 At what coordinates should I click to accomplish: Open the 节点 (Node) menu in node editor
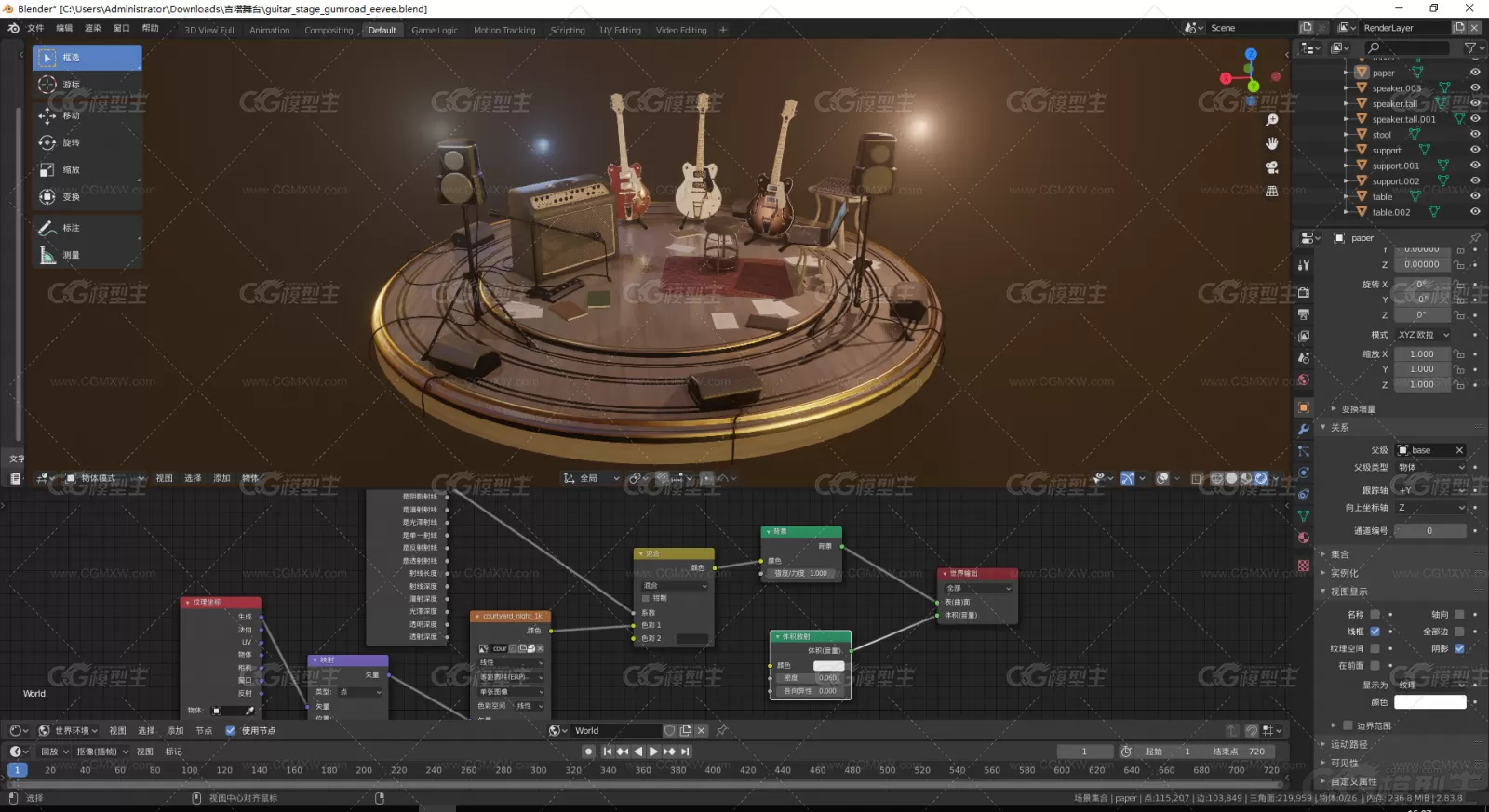click(x=204, y=730)
